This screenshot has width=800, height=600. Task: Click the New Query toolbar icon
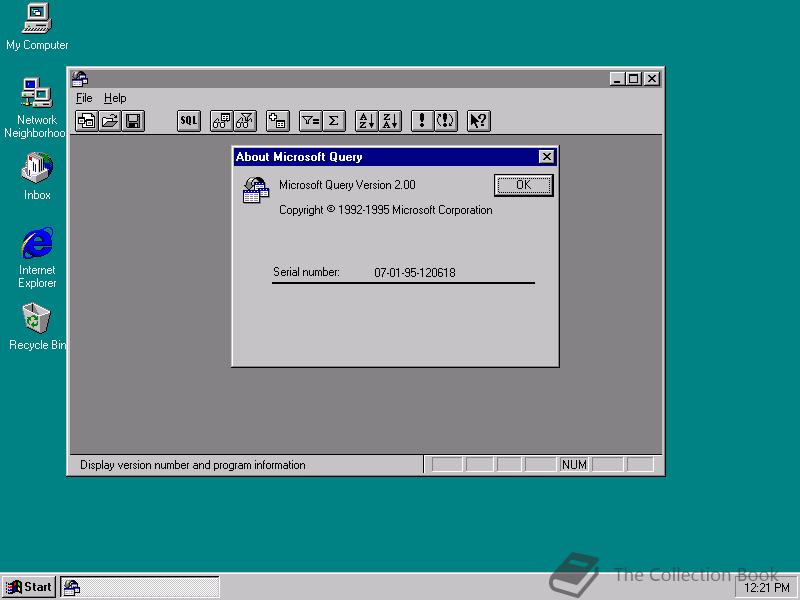pyautogui.click(x=87, y=121)
